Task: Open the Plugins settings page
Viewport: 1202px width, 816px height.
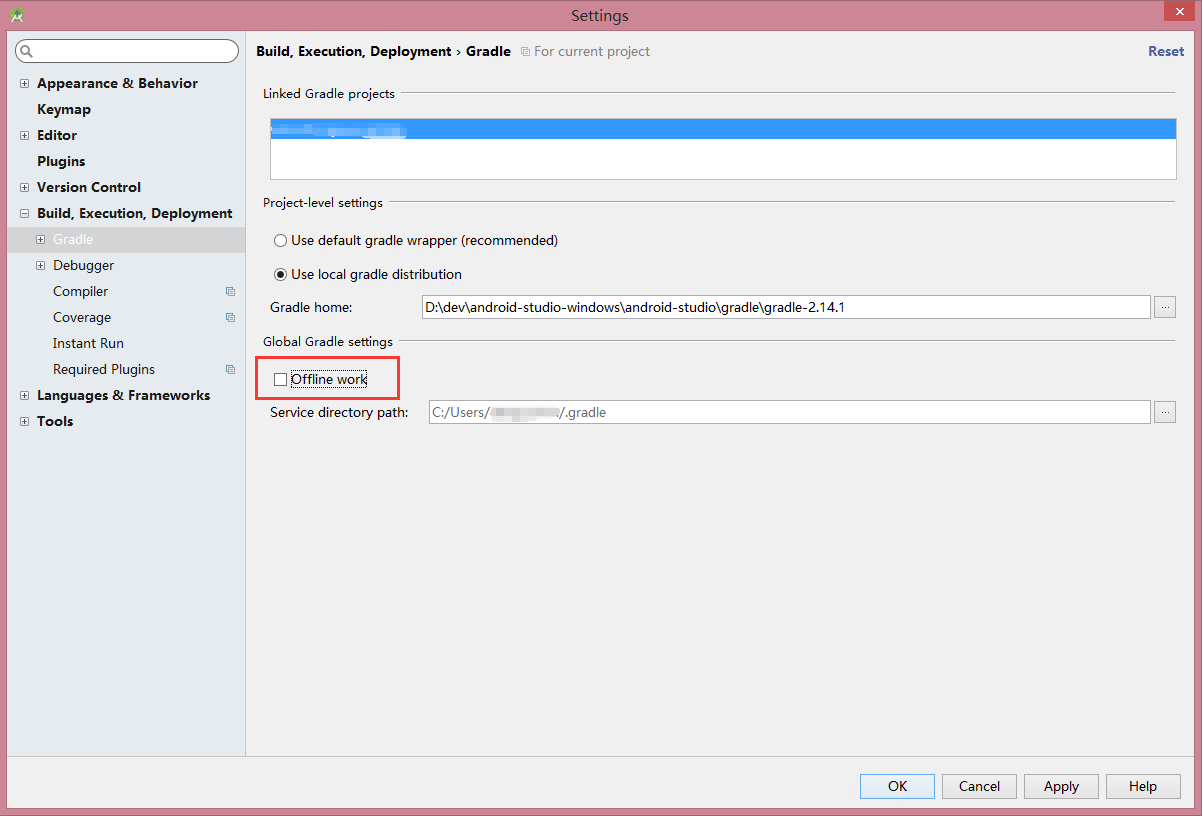Action: tap(61, 162)
